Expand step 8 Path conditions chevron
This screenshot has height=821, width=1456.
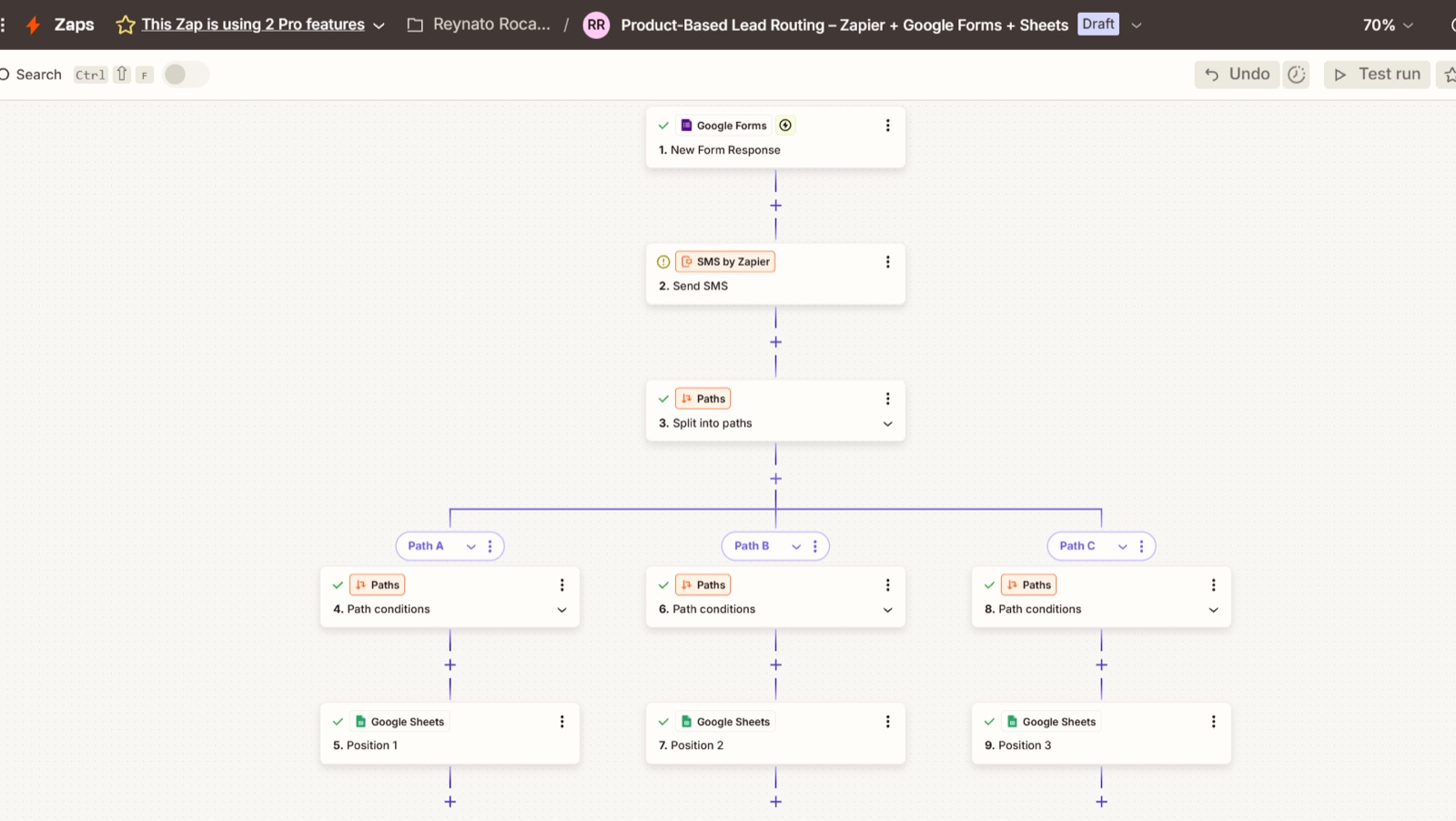(1213, 610)
